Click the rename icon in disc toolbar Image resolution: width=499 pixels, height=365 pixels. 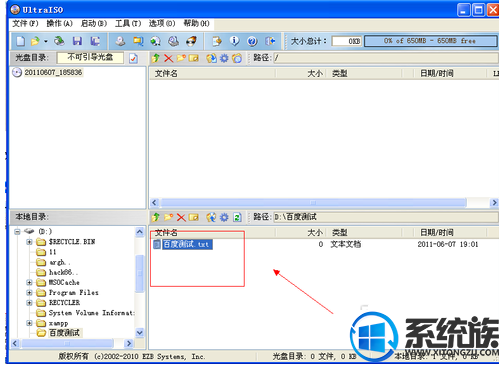194,58
